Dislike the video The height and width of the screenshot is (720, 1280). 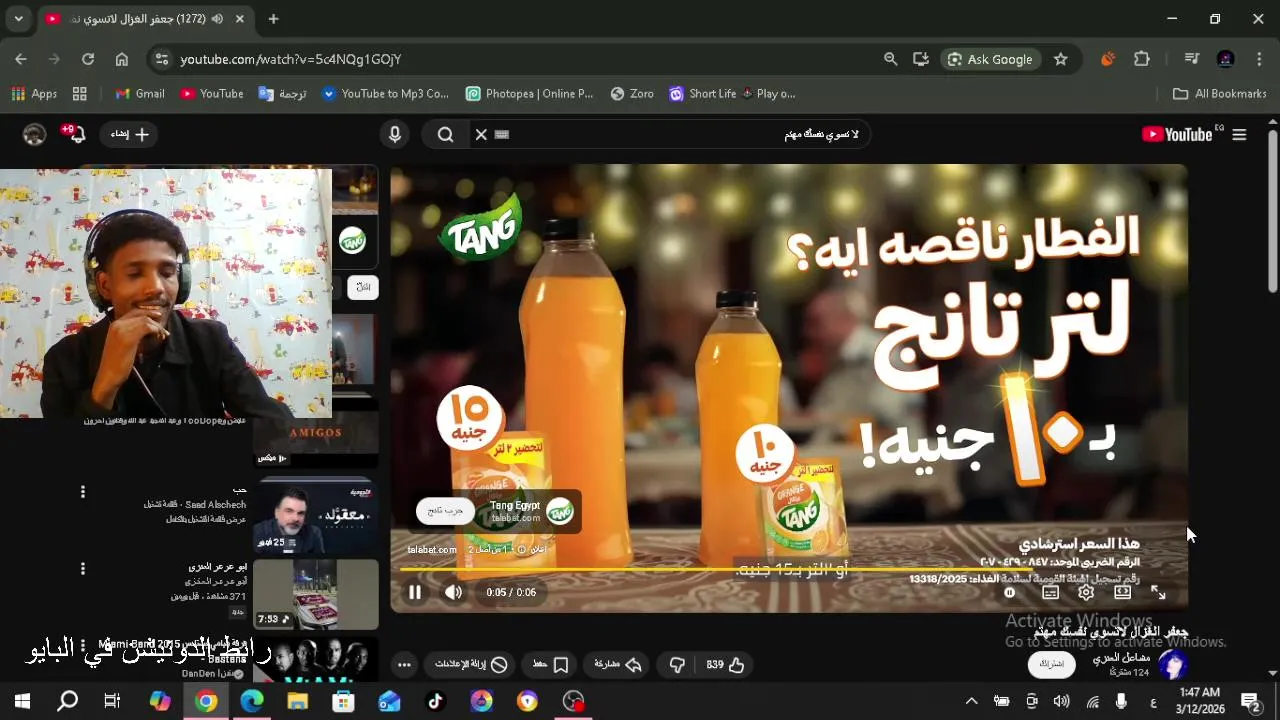tap(677, 664)
